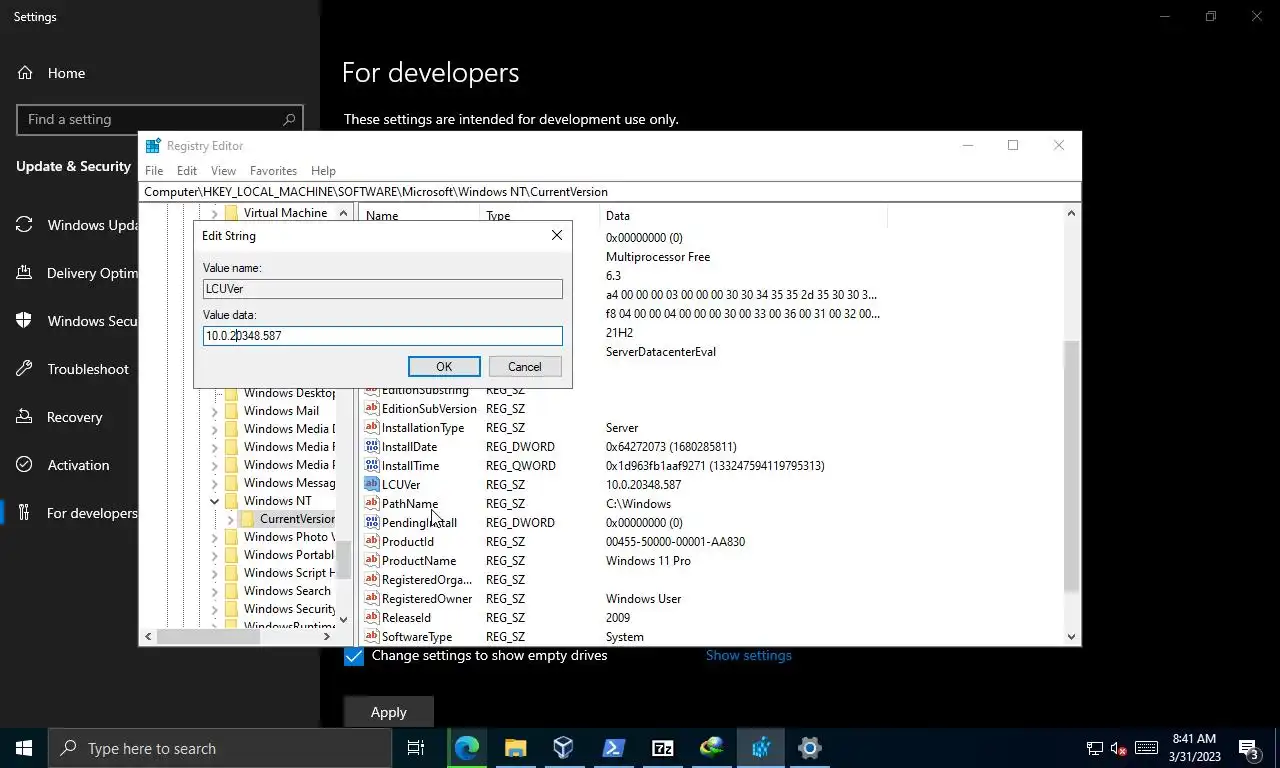Expand the Windows Search tree node
This screenshot has width=1280, height=768.
tap(214, 591)
